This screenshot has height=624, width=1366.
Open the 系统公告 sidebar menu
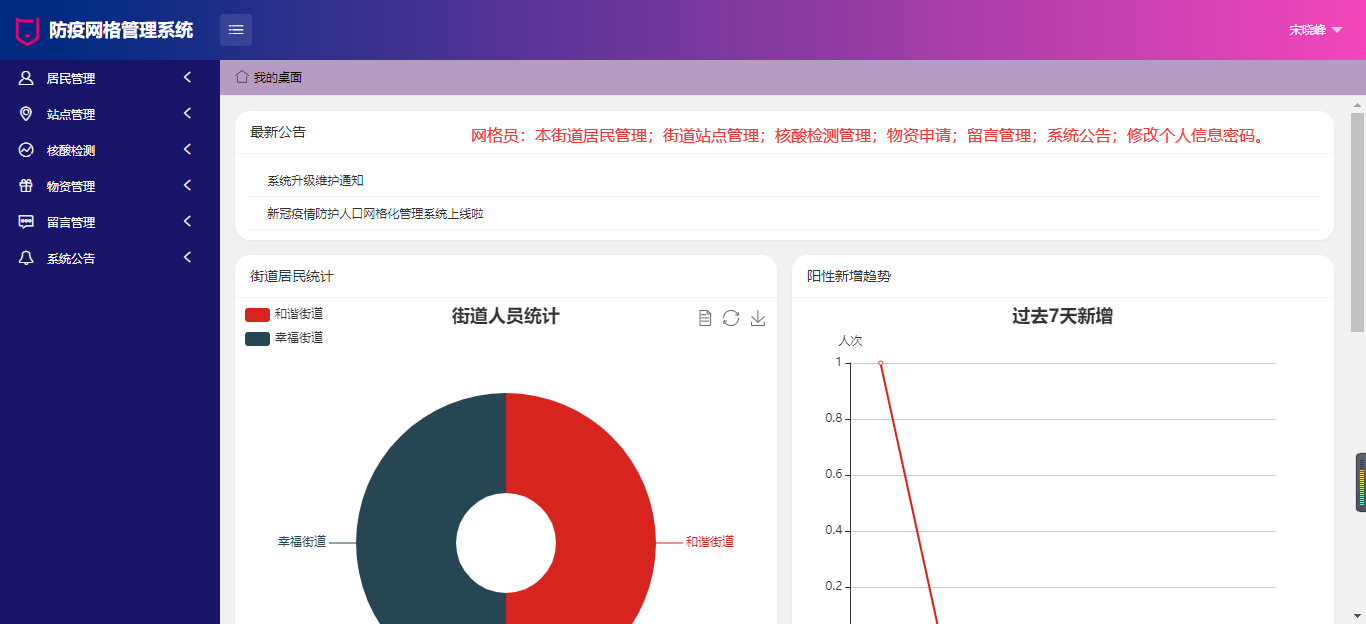(x=71, y=258)
